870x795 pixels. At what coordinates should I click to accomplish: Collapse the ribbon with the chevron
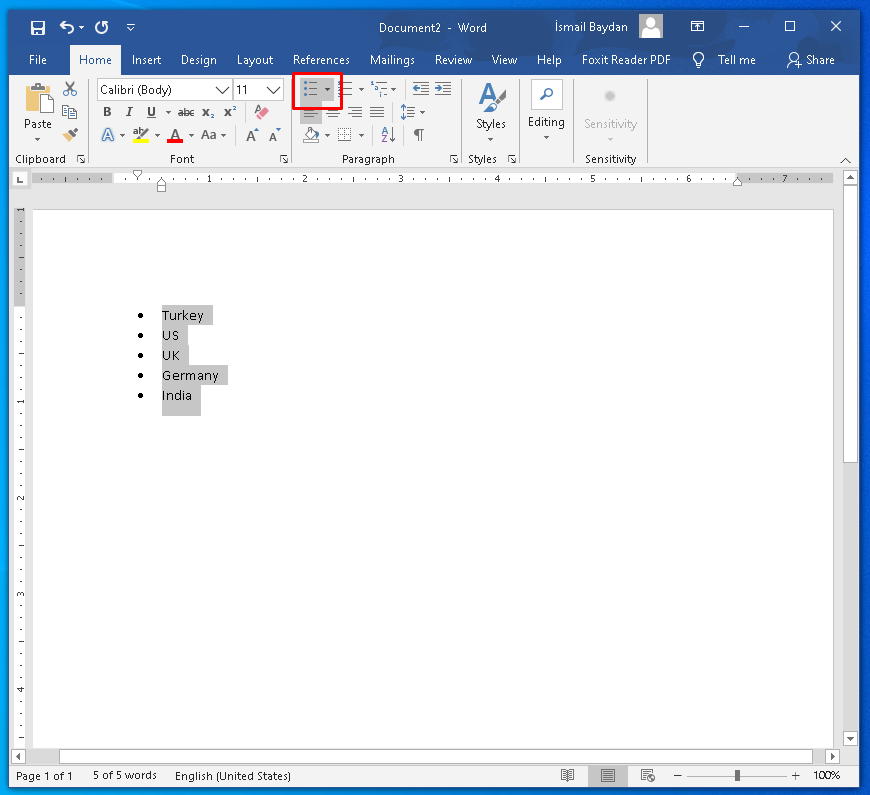[x=845, y=160]
